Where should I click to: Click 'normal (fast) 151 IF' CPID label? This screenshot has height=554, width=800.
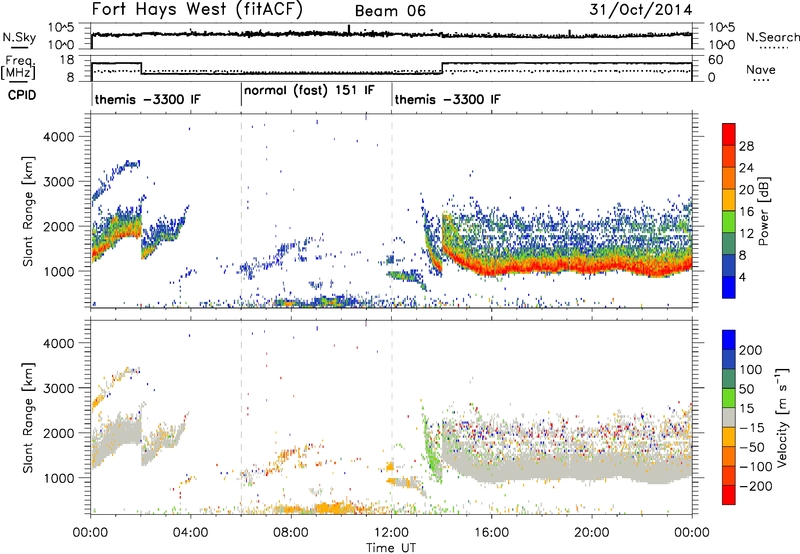(x=309, y=91)
